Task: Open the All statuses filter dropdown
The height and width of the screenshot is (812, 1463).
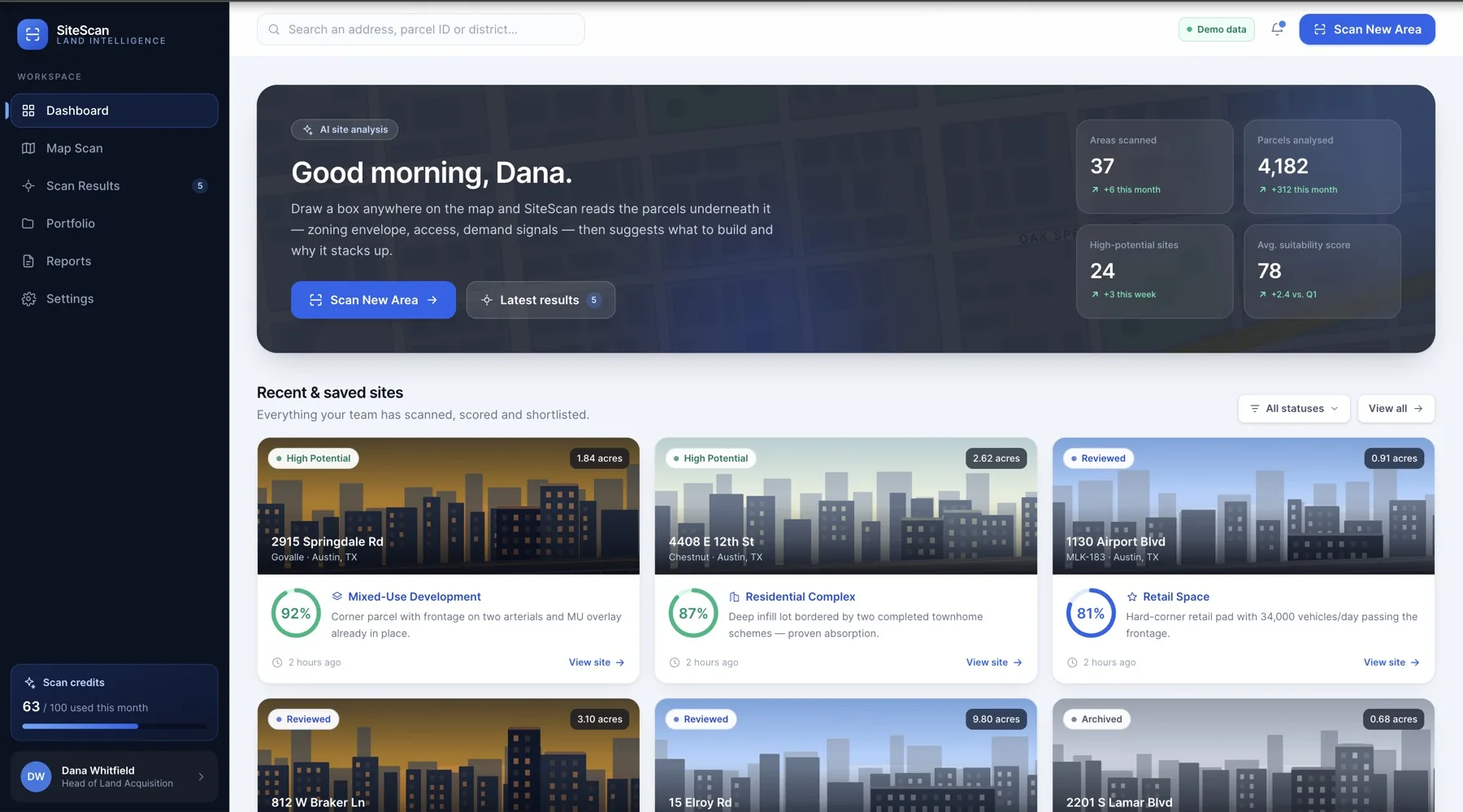Action: [x=1294, y=409]
